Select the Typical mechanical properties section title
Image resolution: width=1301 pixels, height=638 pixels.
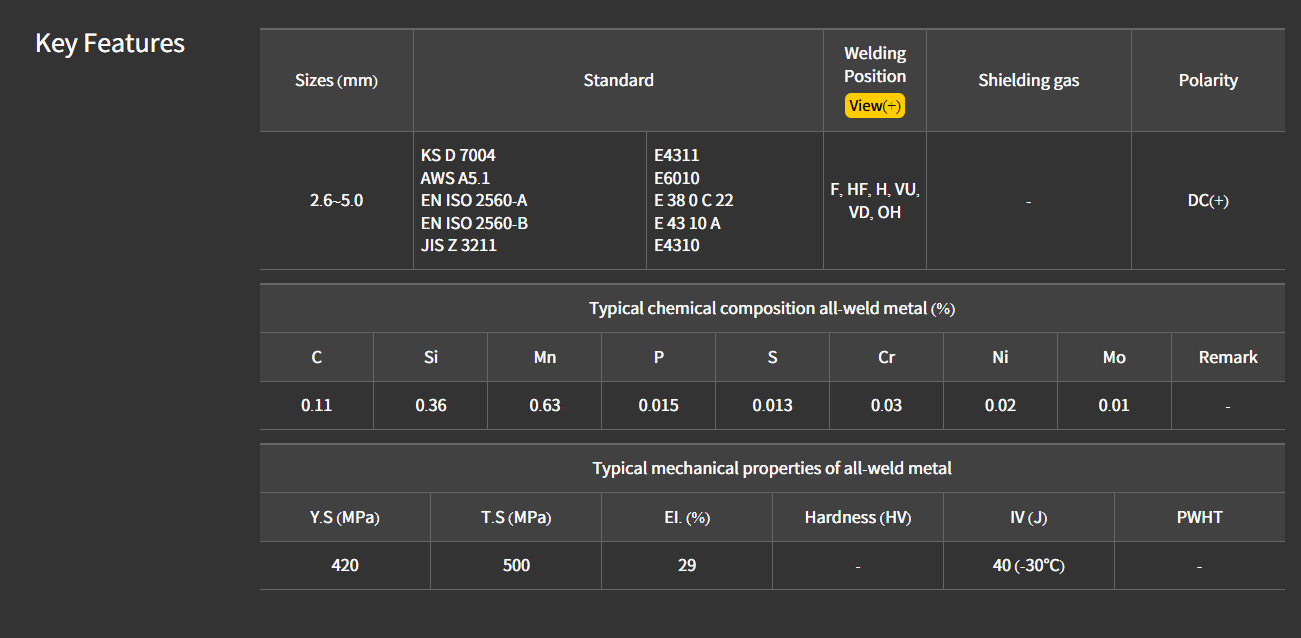click(x=771, y=469)
